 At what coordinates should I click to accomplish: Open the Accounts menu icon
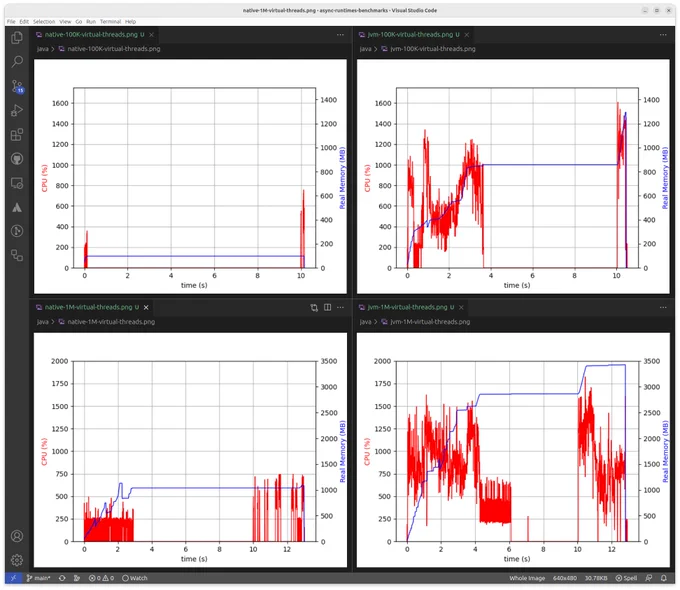(x=17, y=536)
